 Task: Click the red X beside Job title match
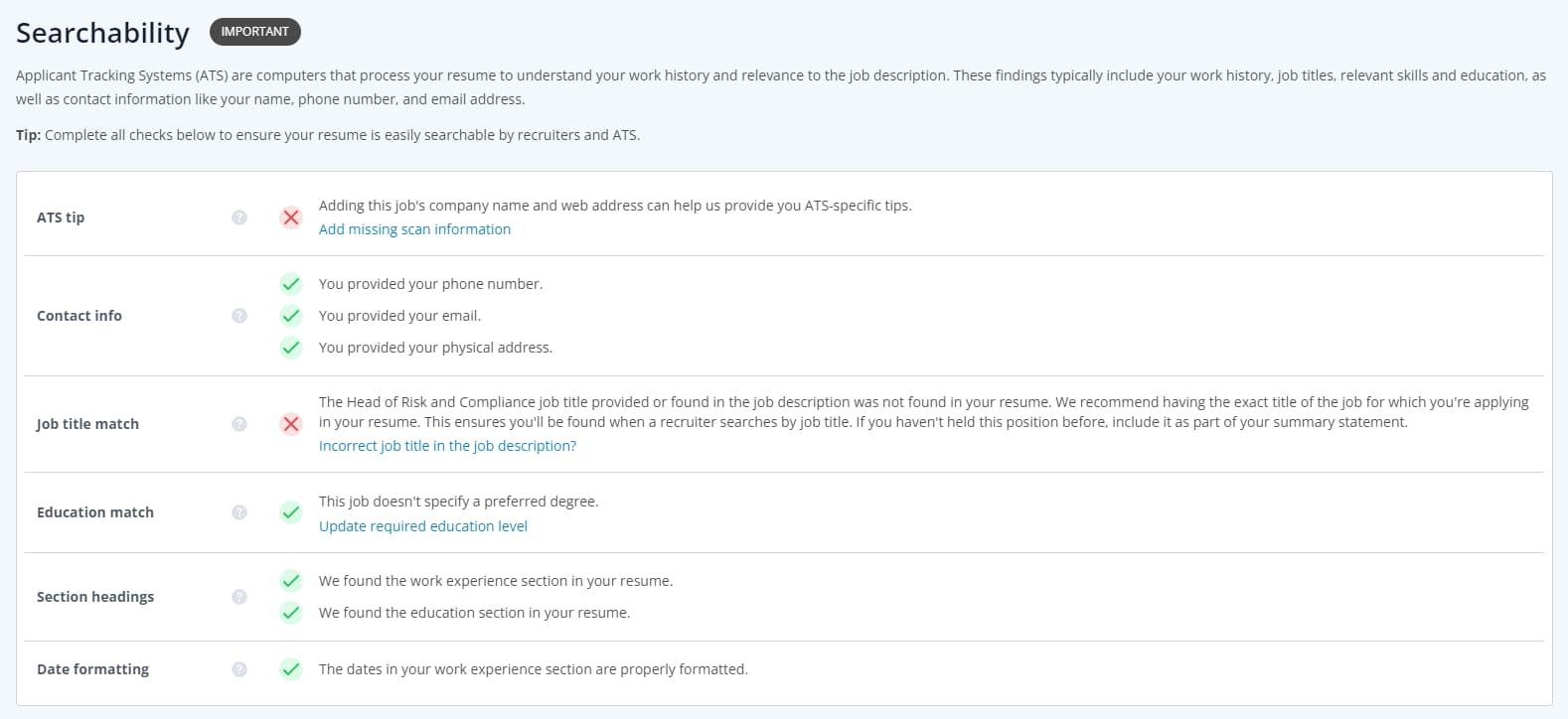pos(291,424)
